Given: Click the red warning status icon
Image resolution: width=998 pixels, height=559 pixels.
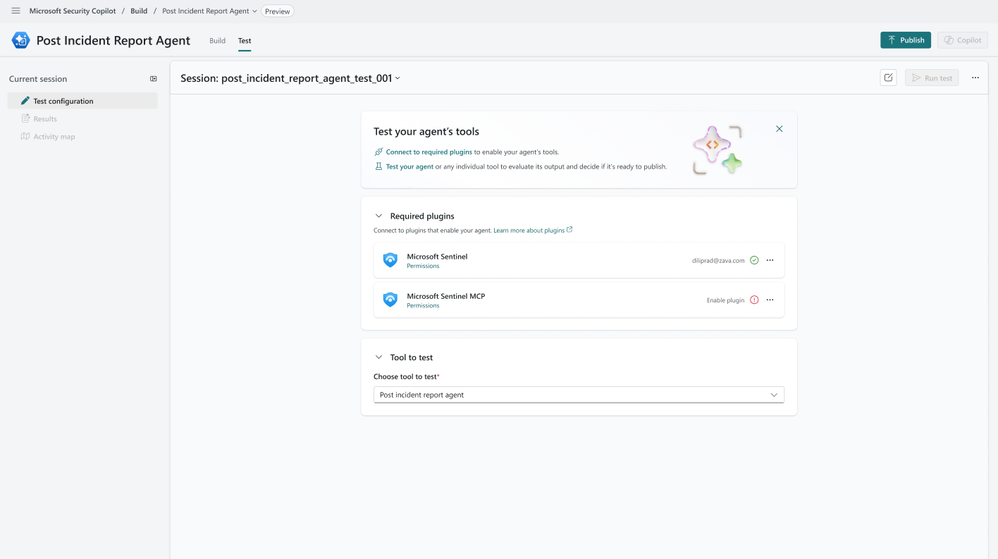Looking at the screenshot, I should coord(754,300).
